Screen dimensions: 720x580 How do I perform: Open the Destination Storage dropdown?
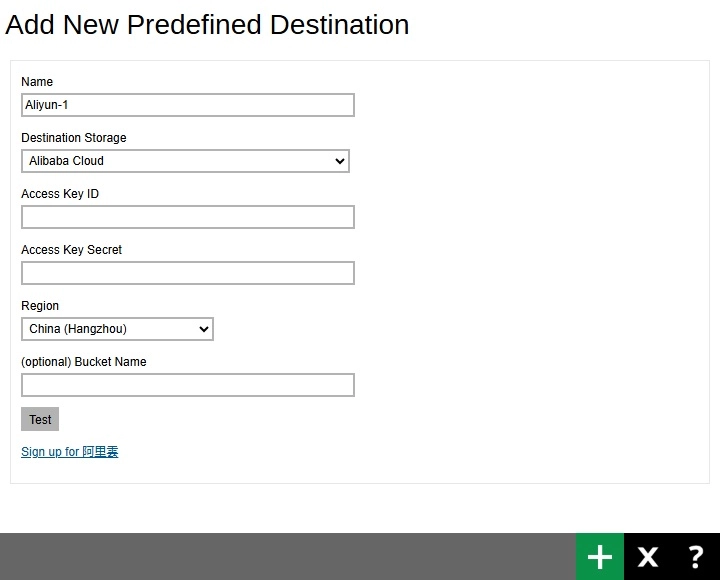coord(185,161)
